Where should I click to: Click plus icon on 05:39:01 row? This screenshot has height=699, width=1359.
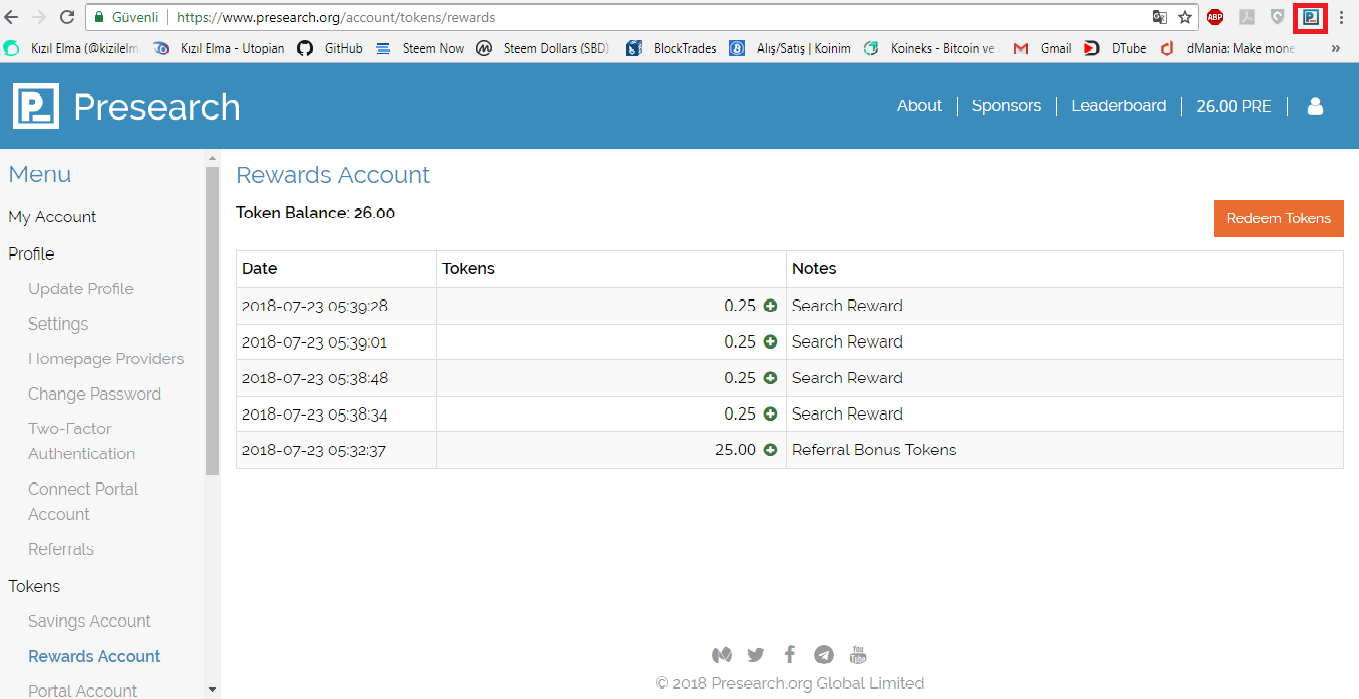[770, 342]
